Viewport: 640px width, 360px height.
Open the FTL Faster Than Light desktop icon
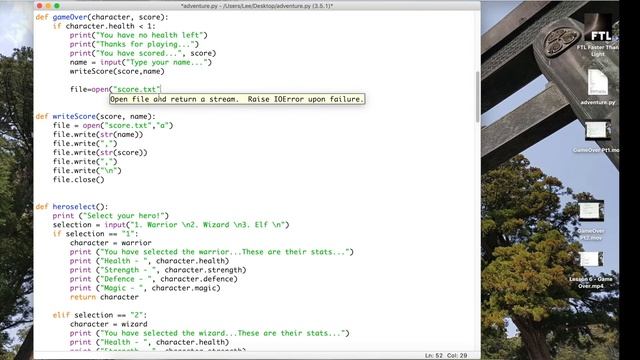[598, 28]
